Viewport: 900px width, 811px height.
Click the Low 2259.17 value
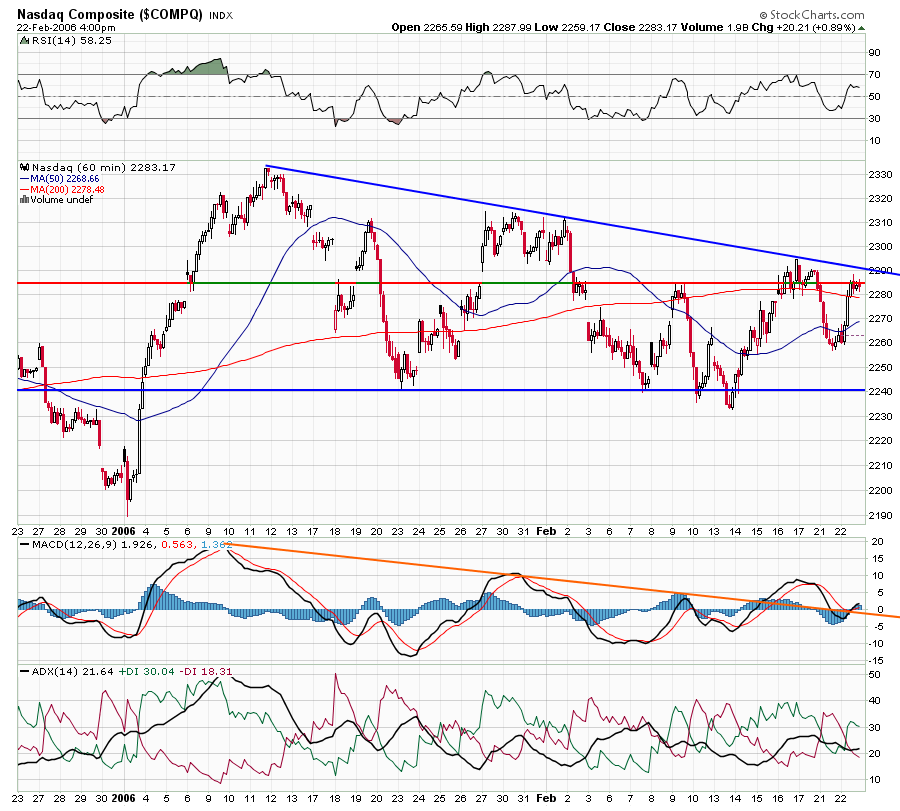point(568,28)
